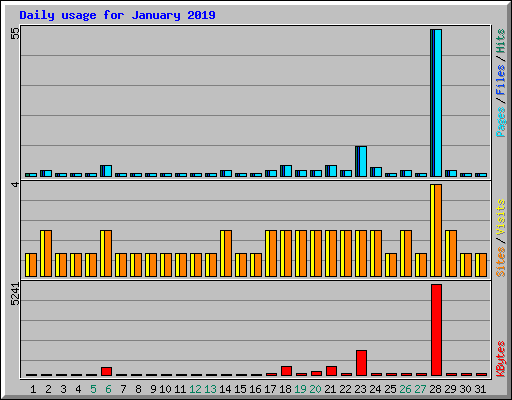Click the red 'KBytes' legend label
Viewport: 512px width, 400px height.
point(501,359)
